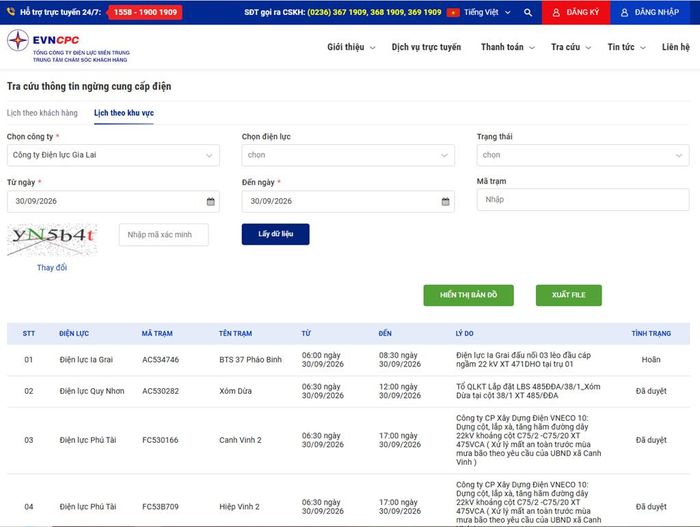Switch to Lịch theo khách hàng tab
This screenshot has height=527, width=700.
point(42,113)
